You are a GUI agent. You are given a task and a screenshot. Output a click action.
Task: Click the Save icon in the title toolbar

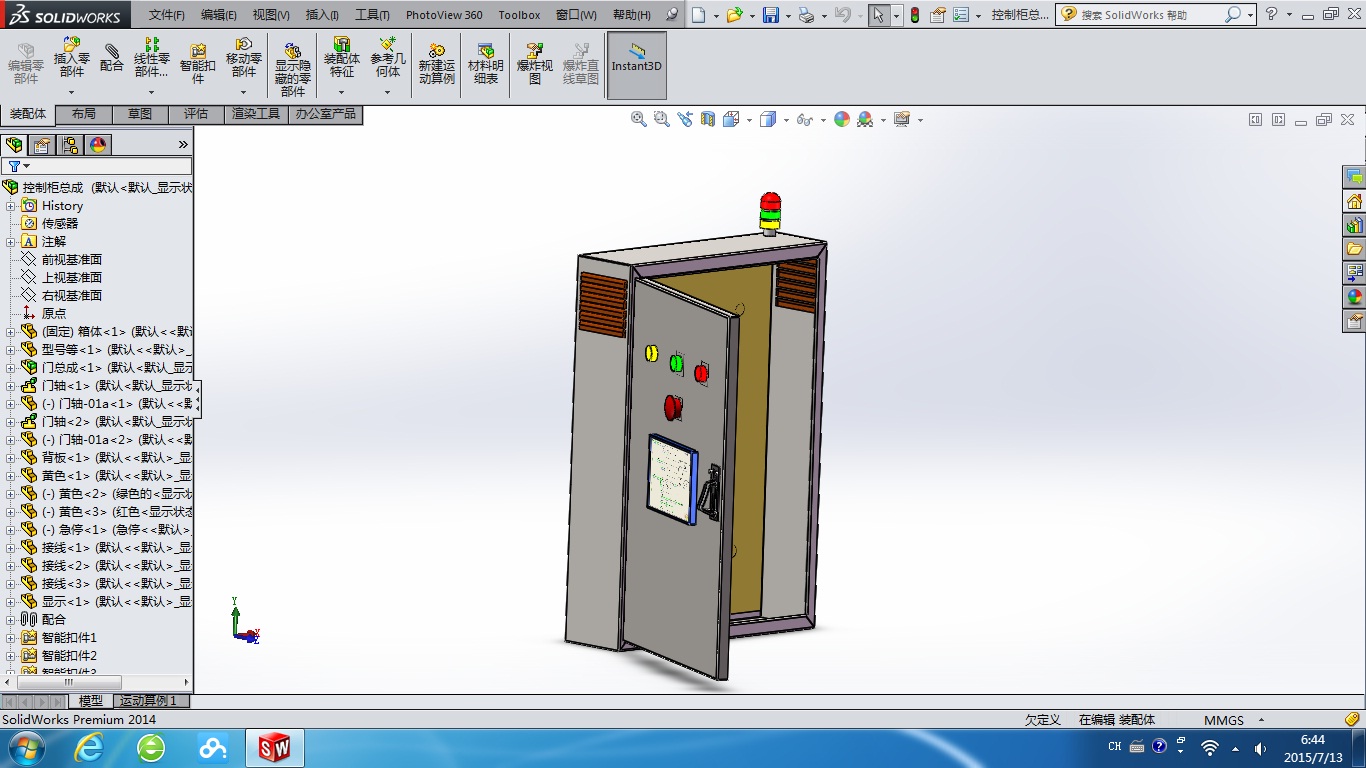pyautogui.click(x=771, y=15)
